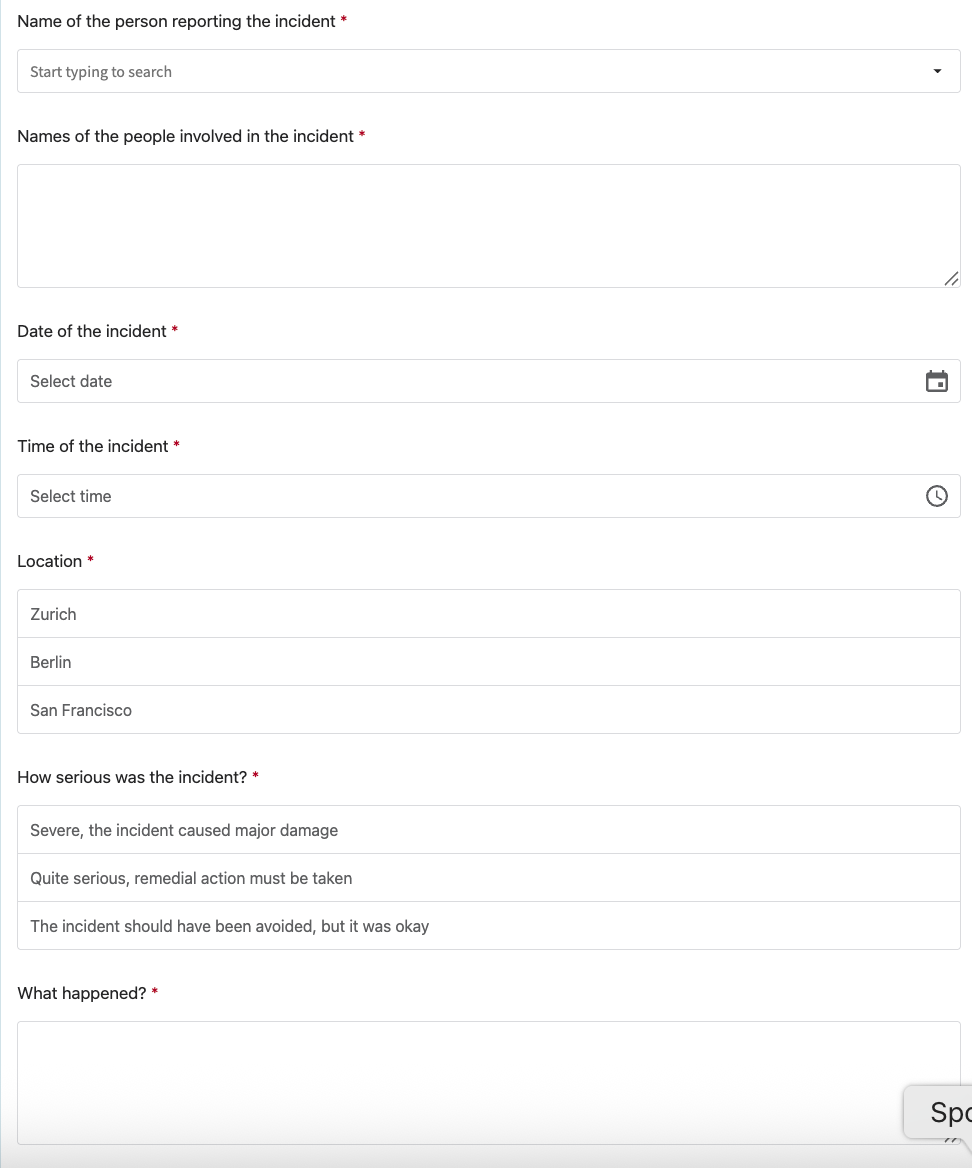Screen dimensions: 972x1168
Task: Select Zurich as the location
Action: click(x=488, y=614)
